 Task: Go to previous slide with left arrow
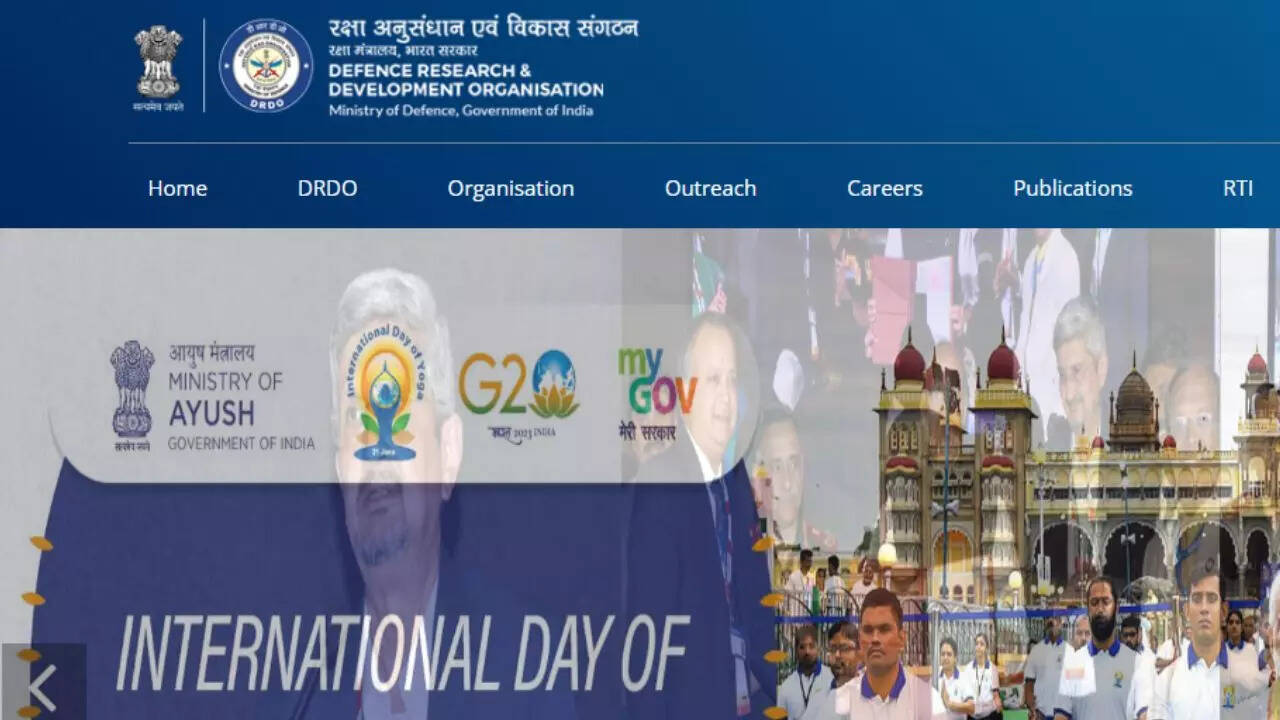43,687
